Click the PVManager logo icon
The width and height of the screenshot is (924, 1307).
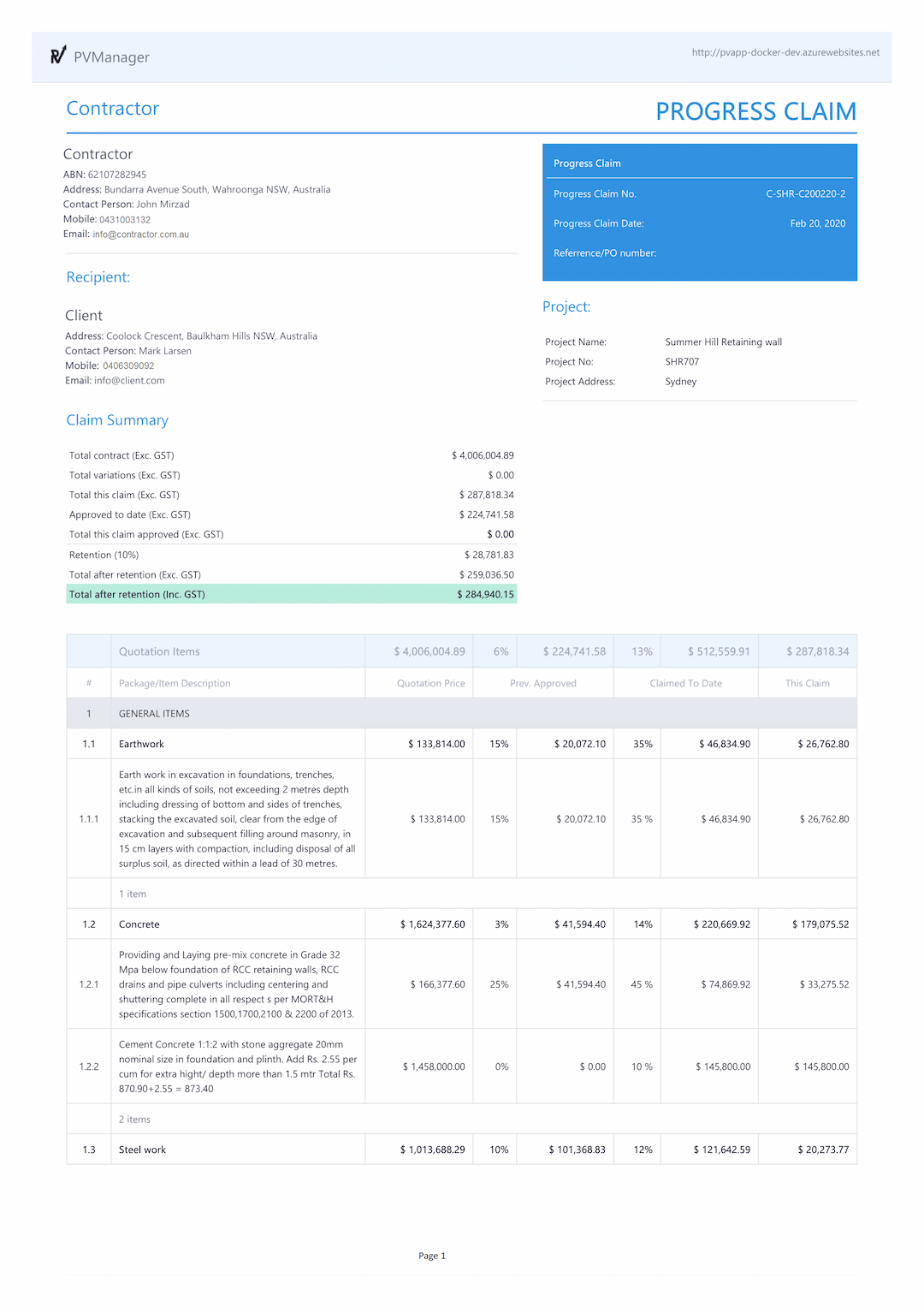[58, 56]
